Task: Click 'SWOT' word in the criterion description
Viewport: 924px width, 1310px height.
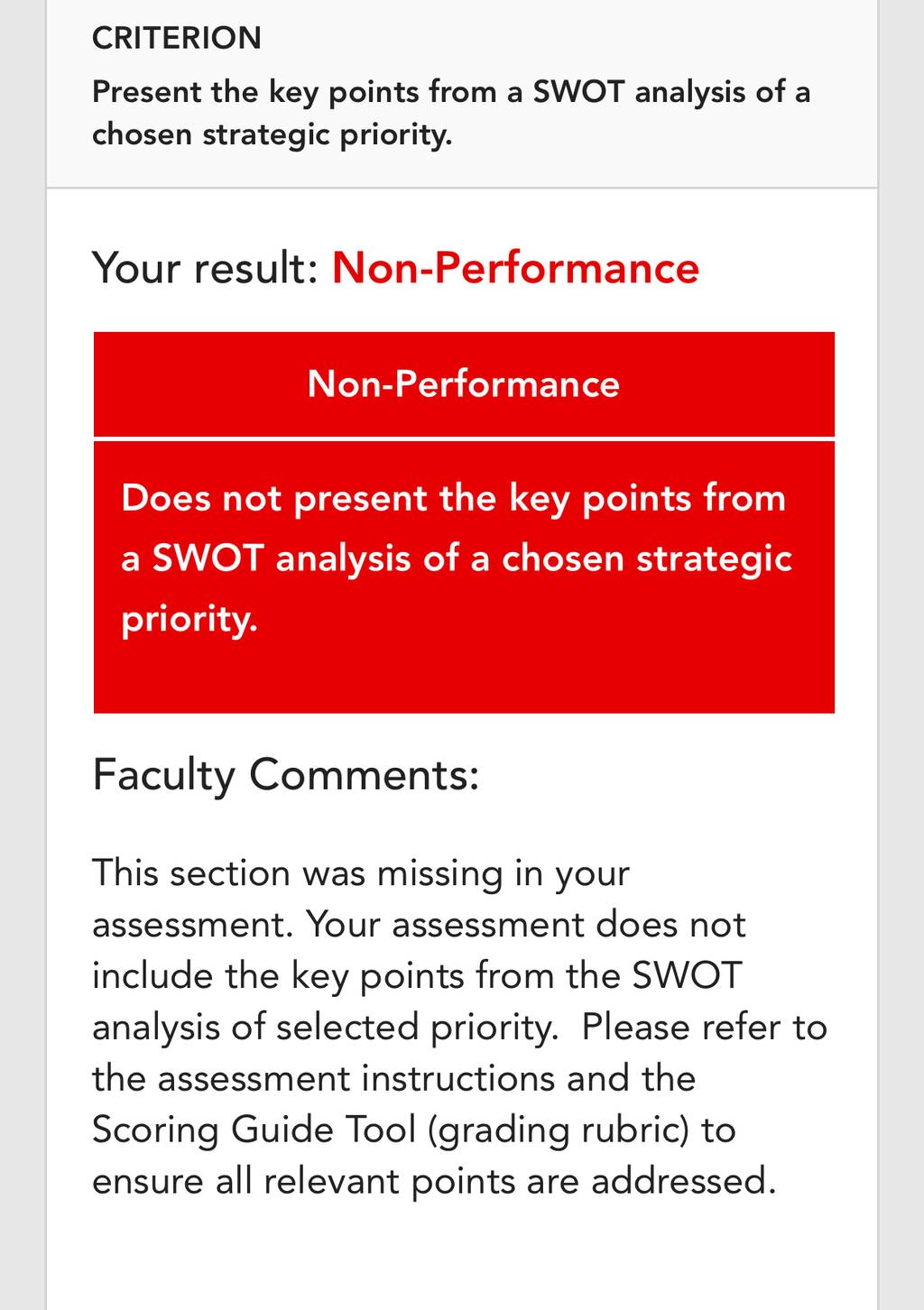Action: tap(578, 92)
